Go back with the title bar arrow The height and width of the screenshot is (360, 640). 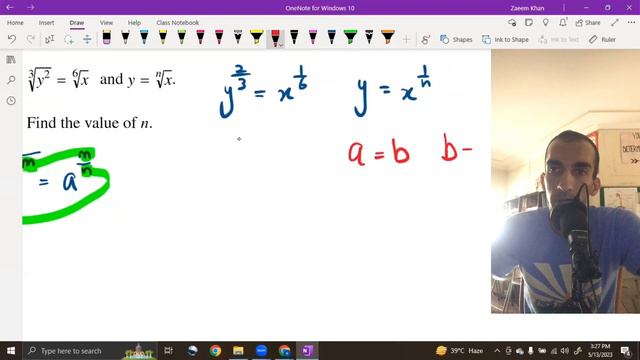click(10, 7)
